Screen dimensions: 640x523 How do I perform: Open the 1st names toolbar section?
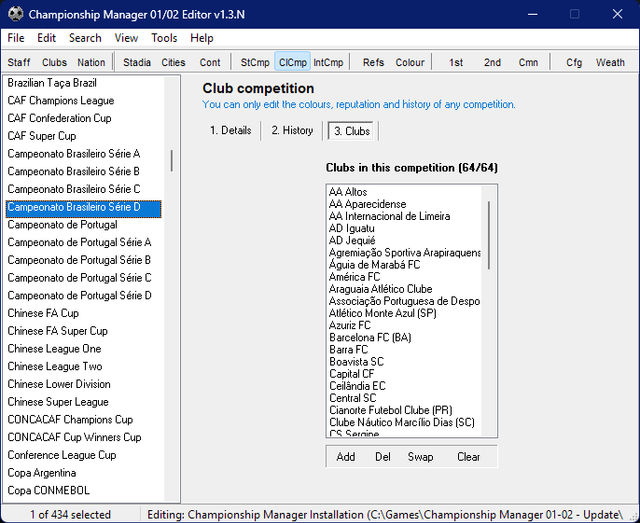click(456, 62)
